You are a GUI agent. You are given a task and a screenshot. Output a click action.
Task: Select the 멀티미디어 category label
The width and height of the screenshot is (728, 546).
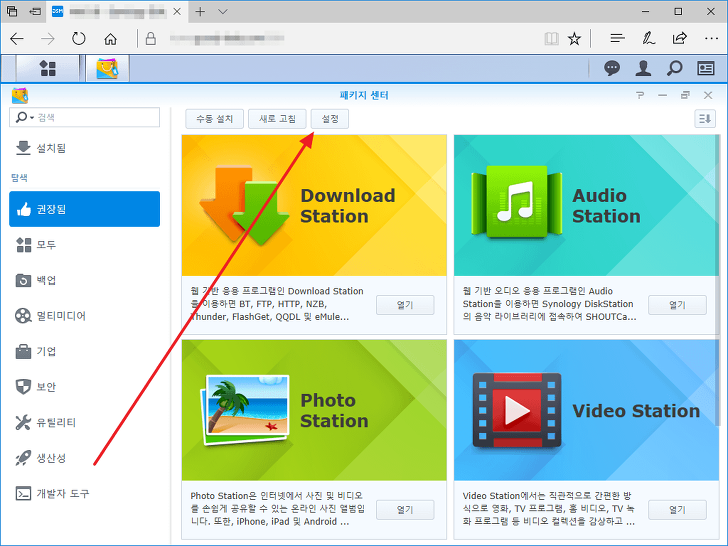tap(61, 316)
